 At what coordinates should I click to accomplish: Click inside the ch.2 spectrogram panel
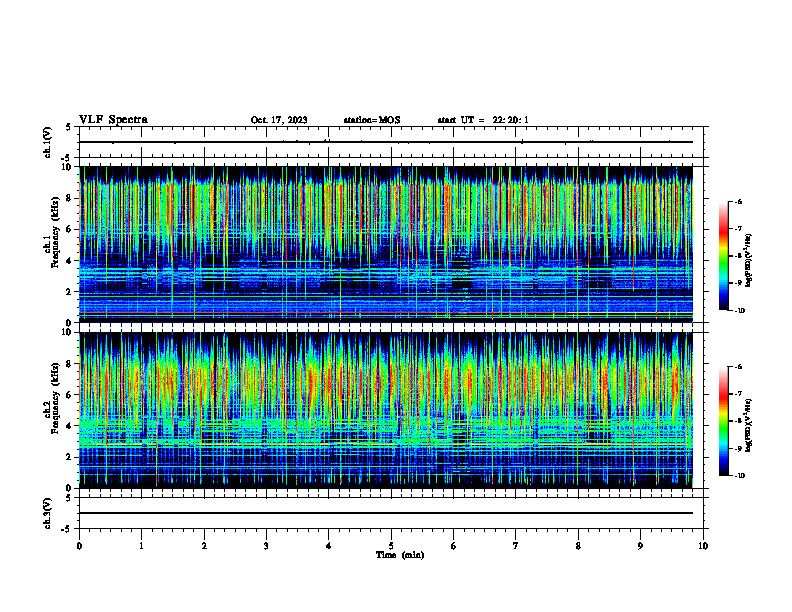[x=385, y=410]
